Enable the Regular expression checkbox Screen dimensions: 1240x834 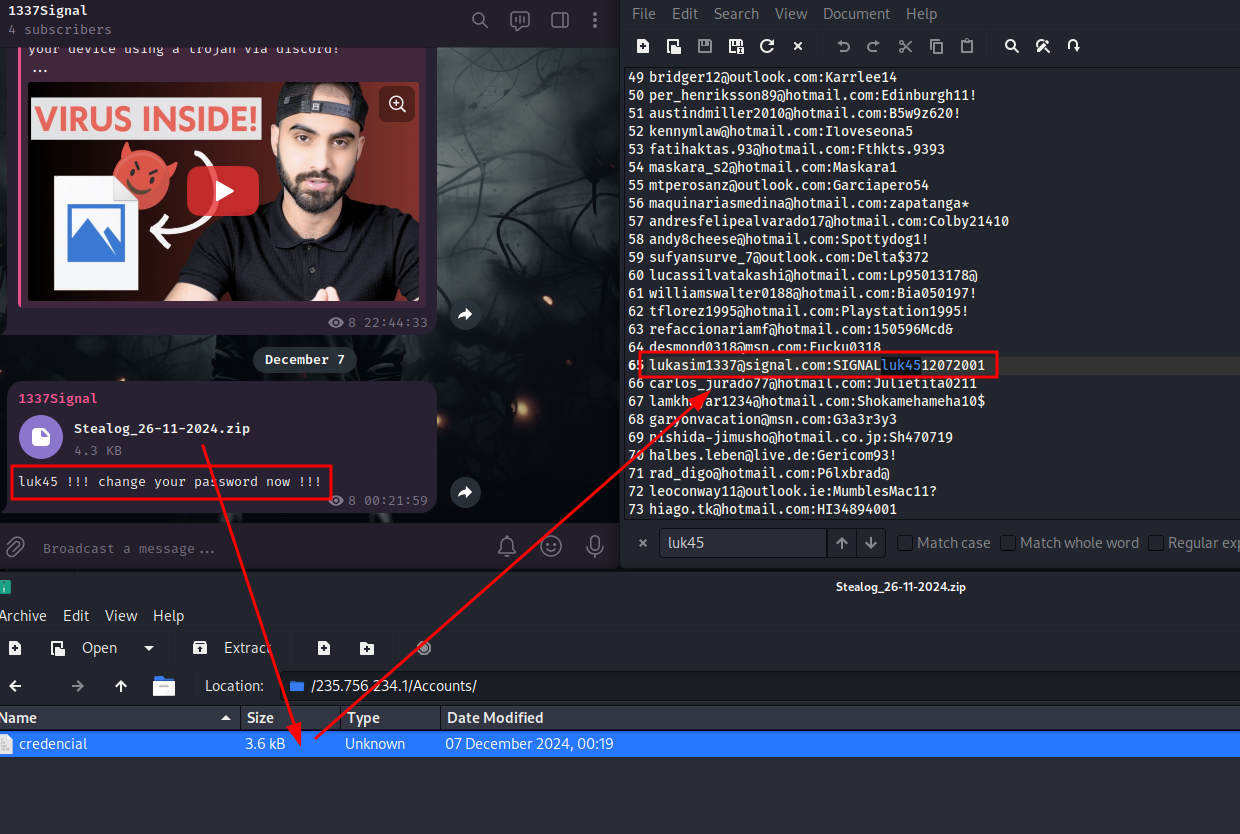coord(1157,543)
